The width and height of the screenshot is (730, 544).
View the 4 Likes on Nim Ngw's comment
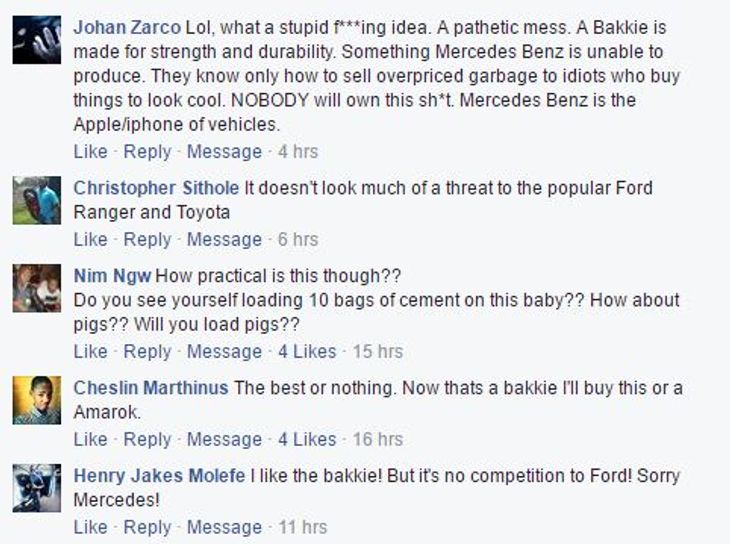click(x=307, y=352)
